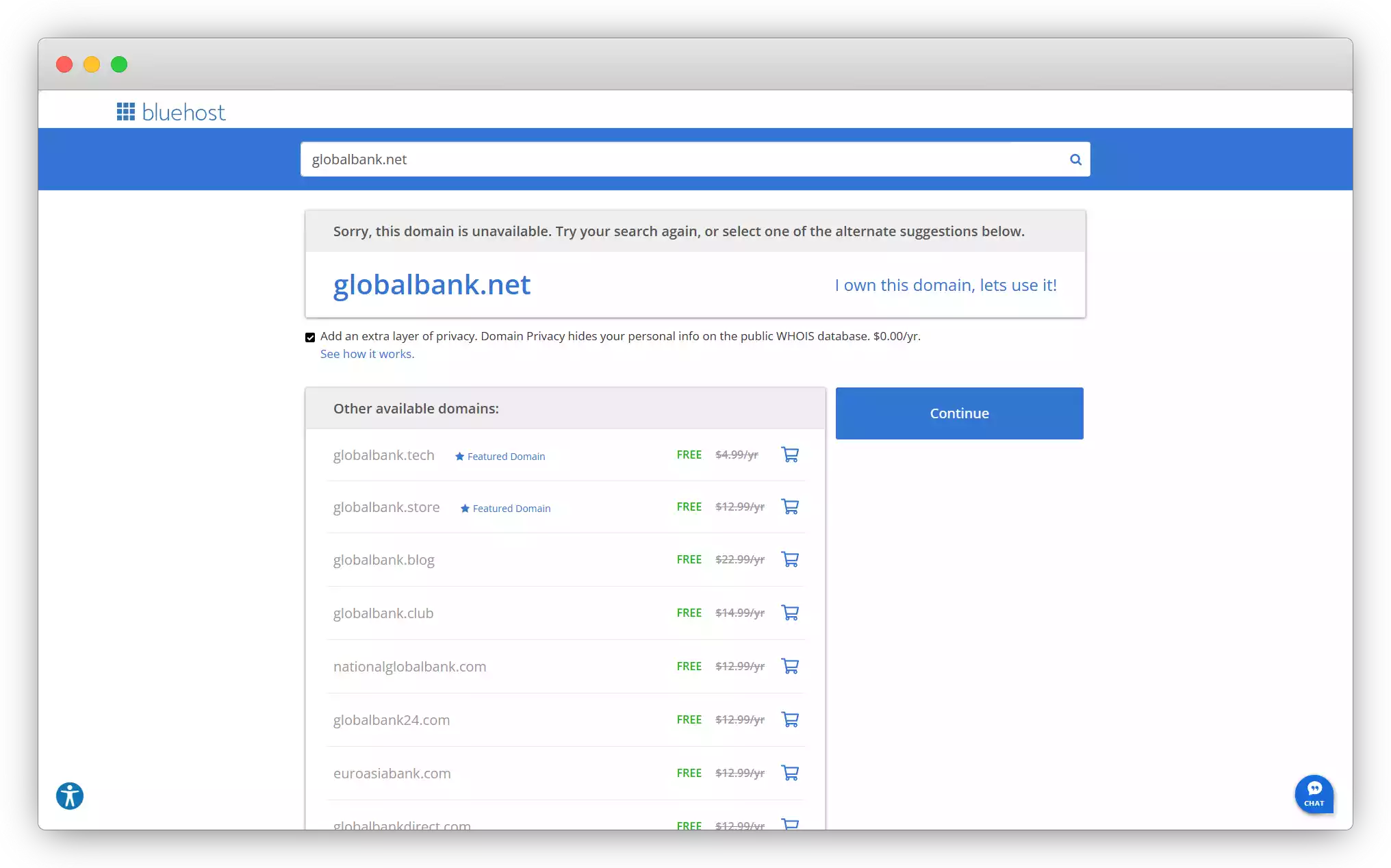Select the nationalglobalbank.com domain name
The image size is (1391, 868).
point(409,667)
